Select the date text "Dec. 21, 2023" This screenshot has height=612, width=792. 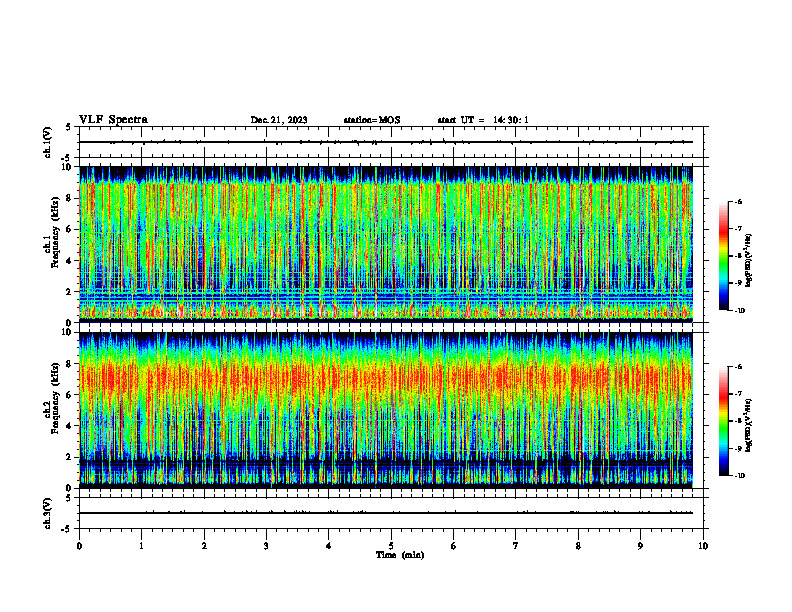(x=279, y=120)
